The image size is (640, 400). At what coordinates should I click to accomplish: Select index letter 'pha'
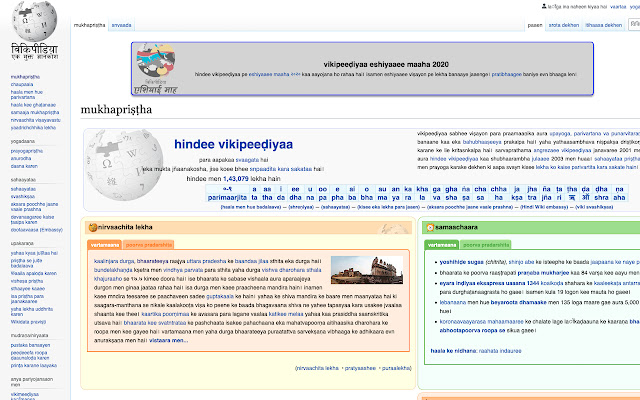(x=337, y=198)
